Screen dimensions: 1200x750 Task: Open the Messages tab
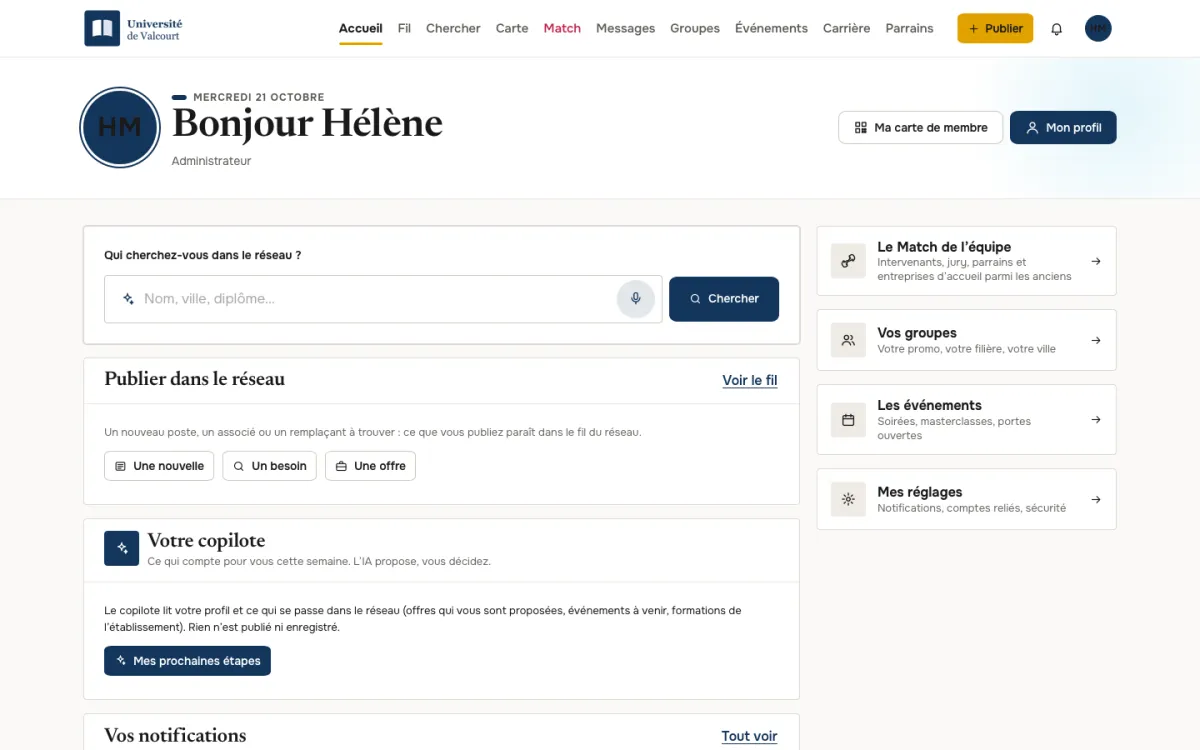tap(625, 29)
